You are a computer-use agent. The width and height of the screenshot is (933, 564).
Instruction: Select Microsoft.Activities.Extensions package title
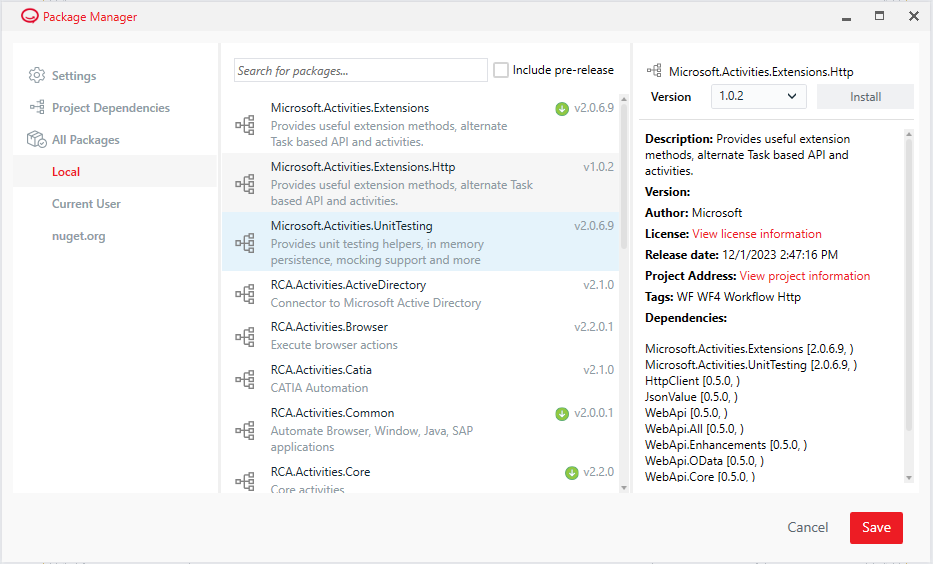[350, 108]
